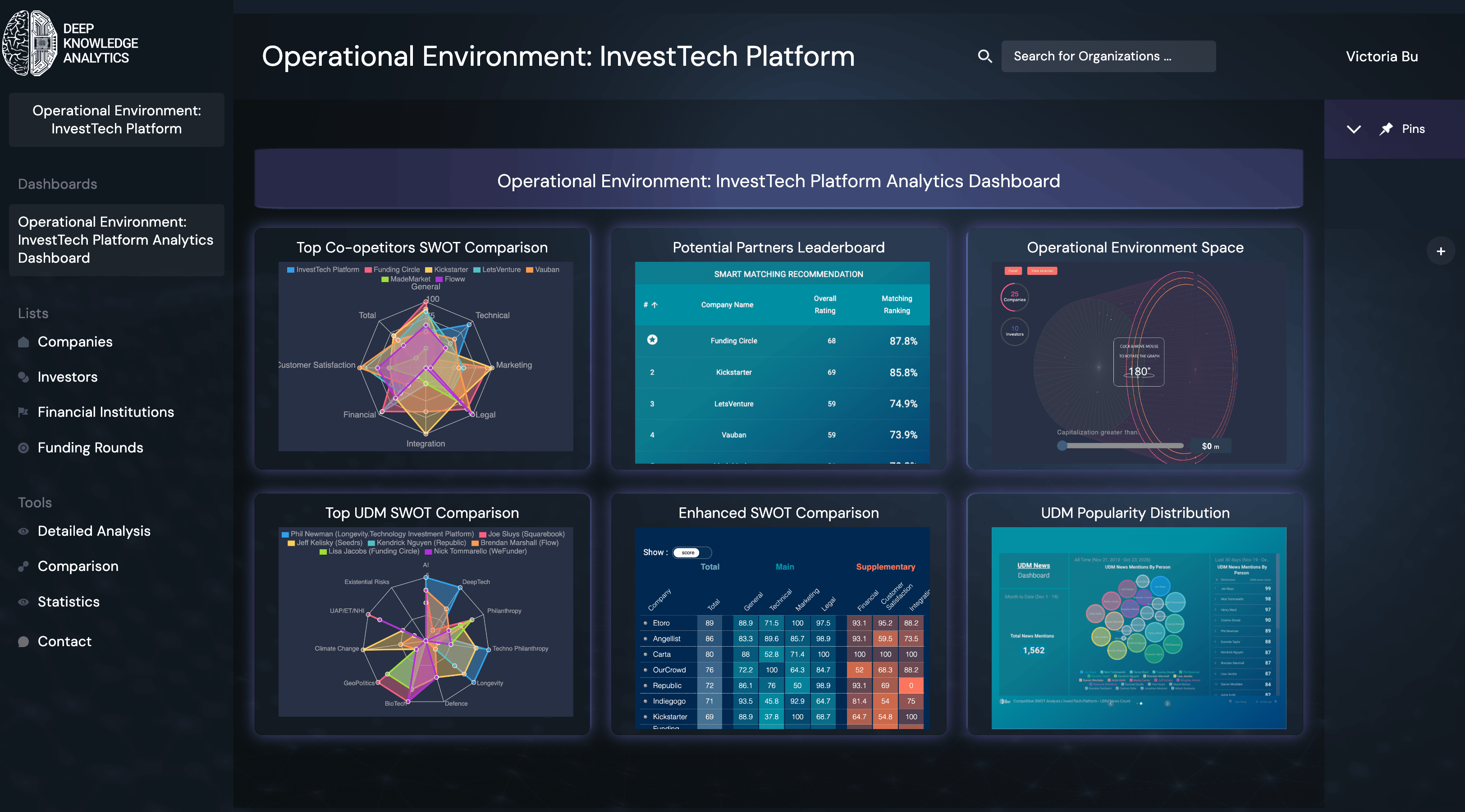Collapse the Pins panel chevron
Screen dimensions: 1465x812
[x=1354, y=129]
